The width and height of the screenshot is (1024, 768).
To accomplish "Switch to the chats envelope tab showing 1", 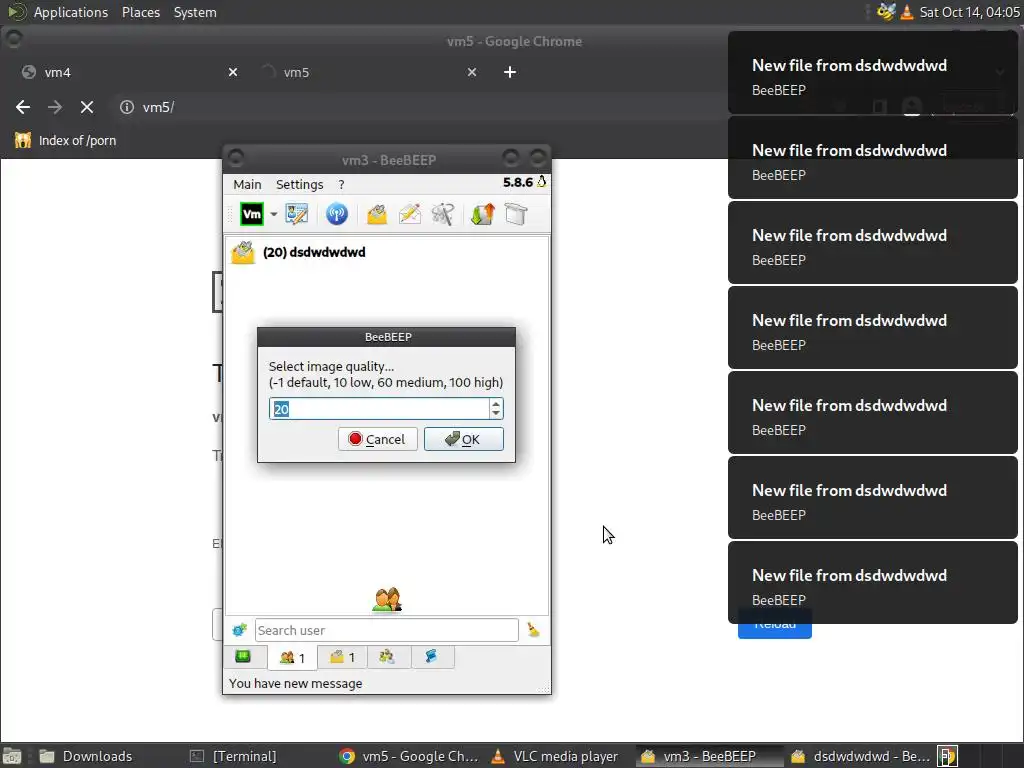I will click(342, 657).
